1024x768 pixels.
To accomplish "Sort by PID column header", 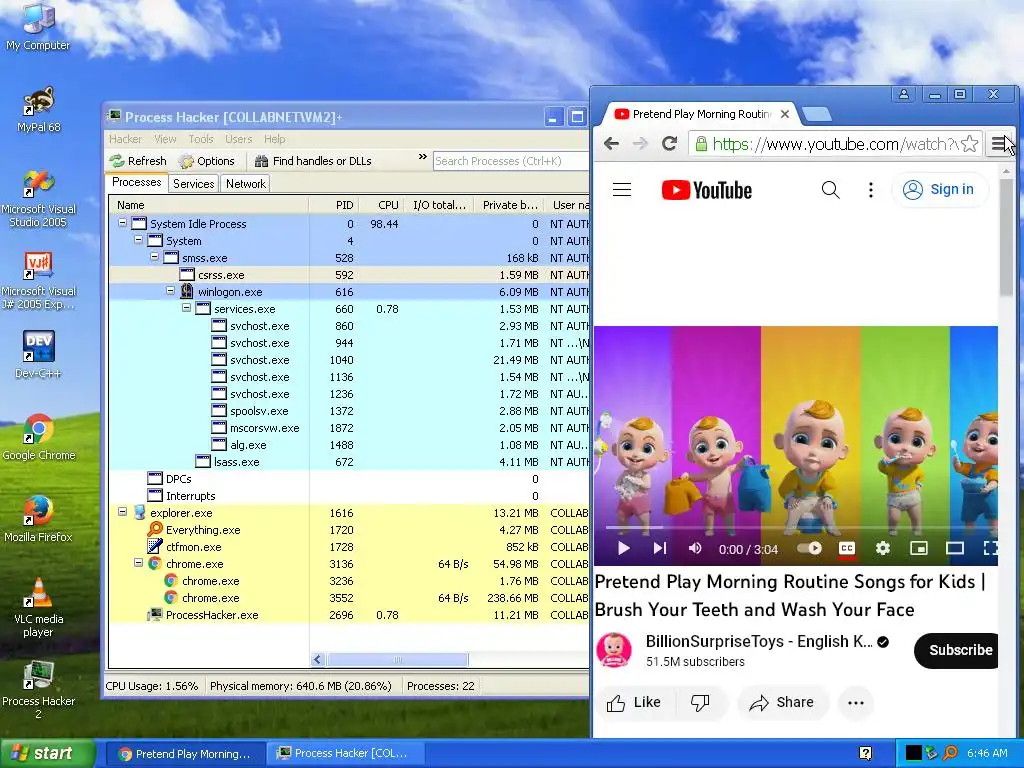I will coord(334,205).
